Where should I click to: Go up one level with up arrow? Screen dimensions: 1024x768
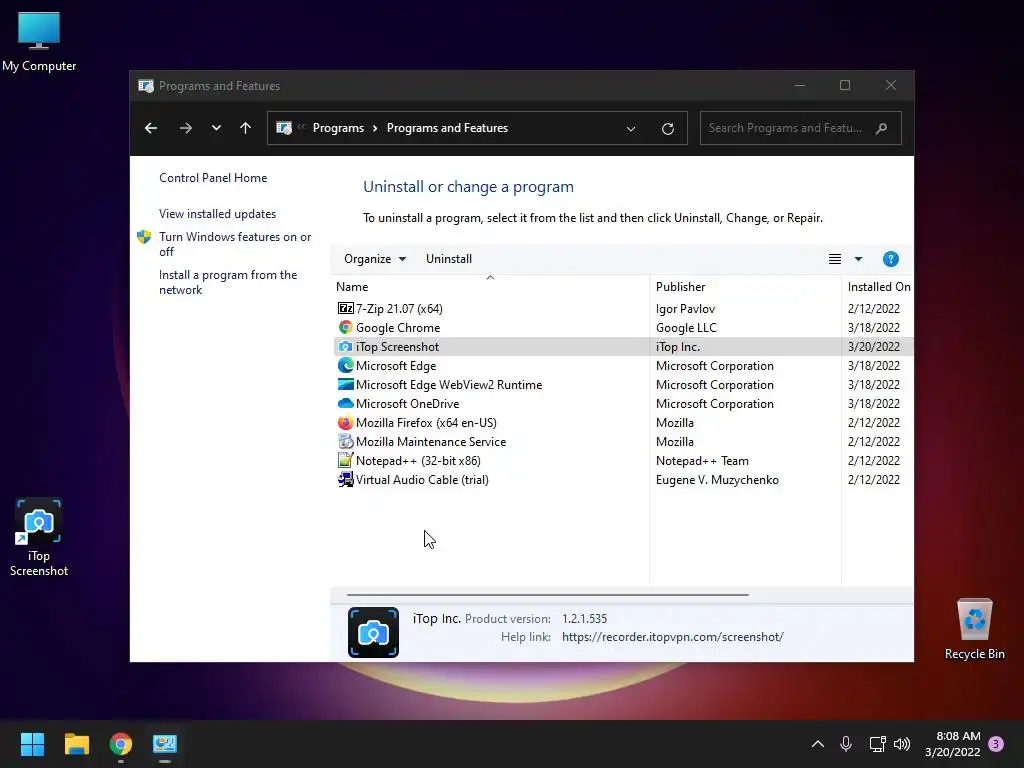tap(246, 128)
